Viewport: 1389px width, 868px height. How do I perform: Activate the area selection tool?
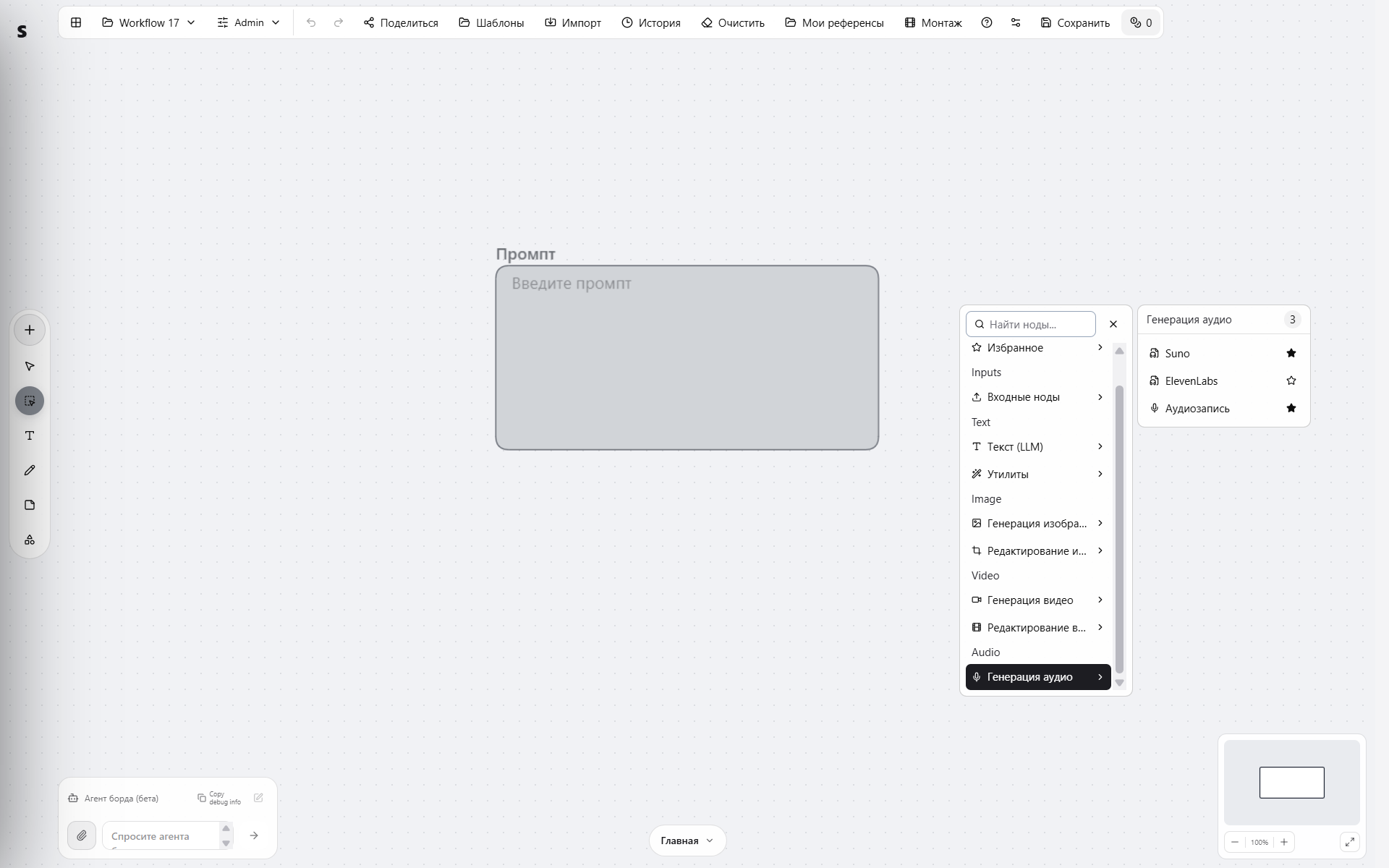[x=30, y=401]
